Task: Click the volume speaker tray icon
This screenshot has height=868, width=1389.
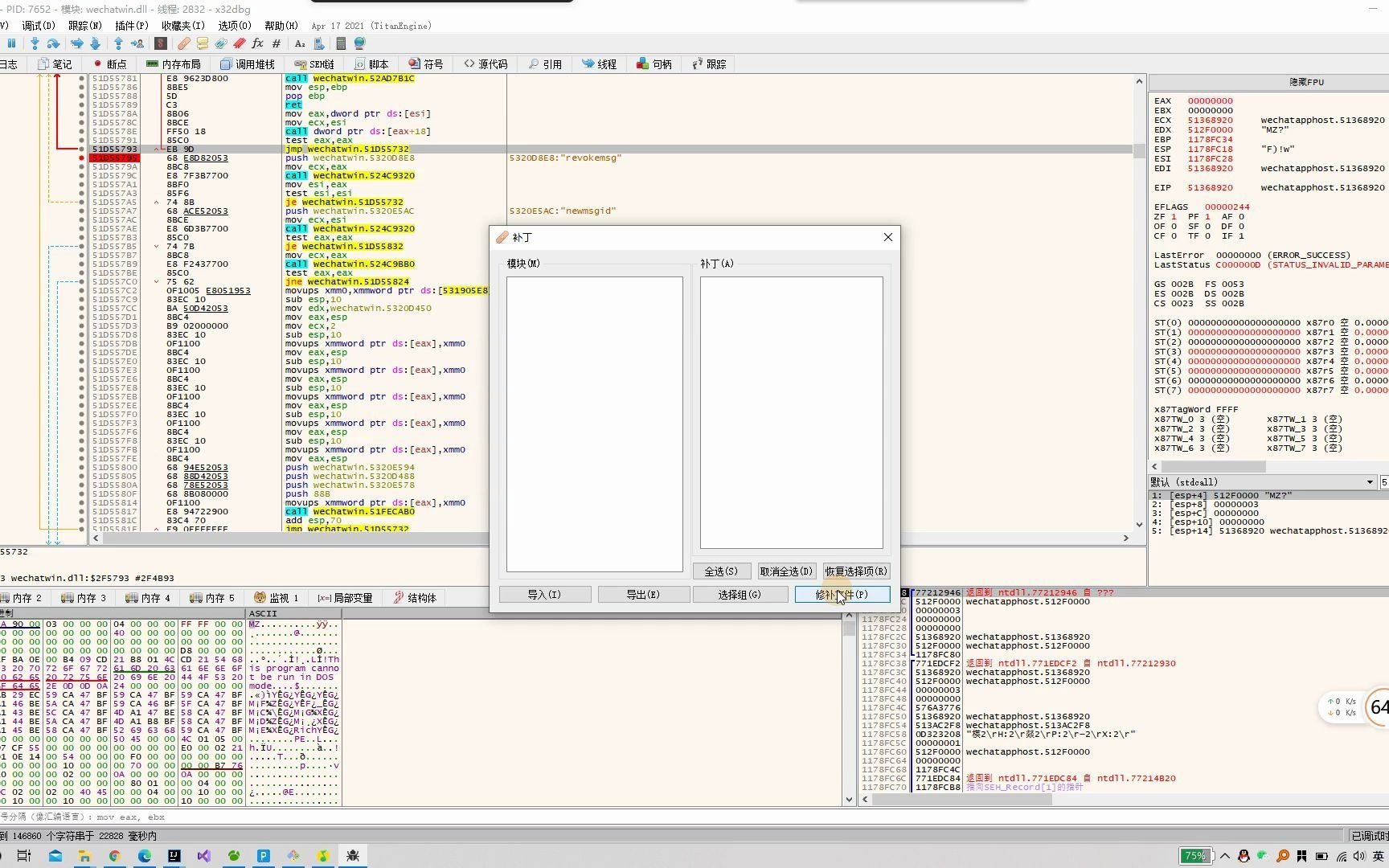Action: coord(1359,856)
